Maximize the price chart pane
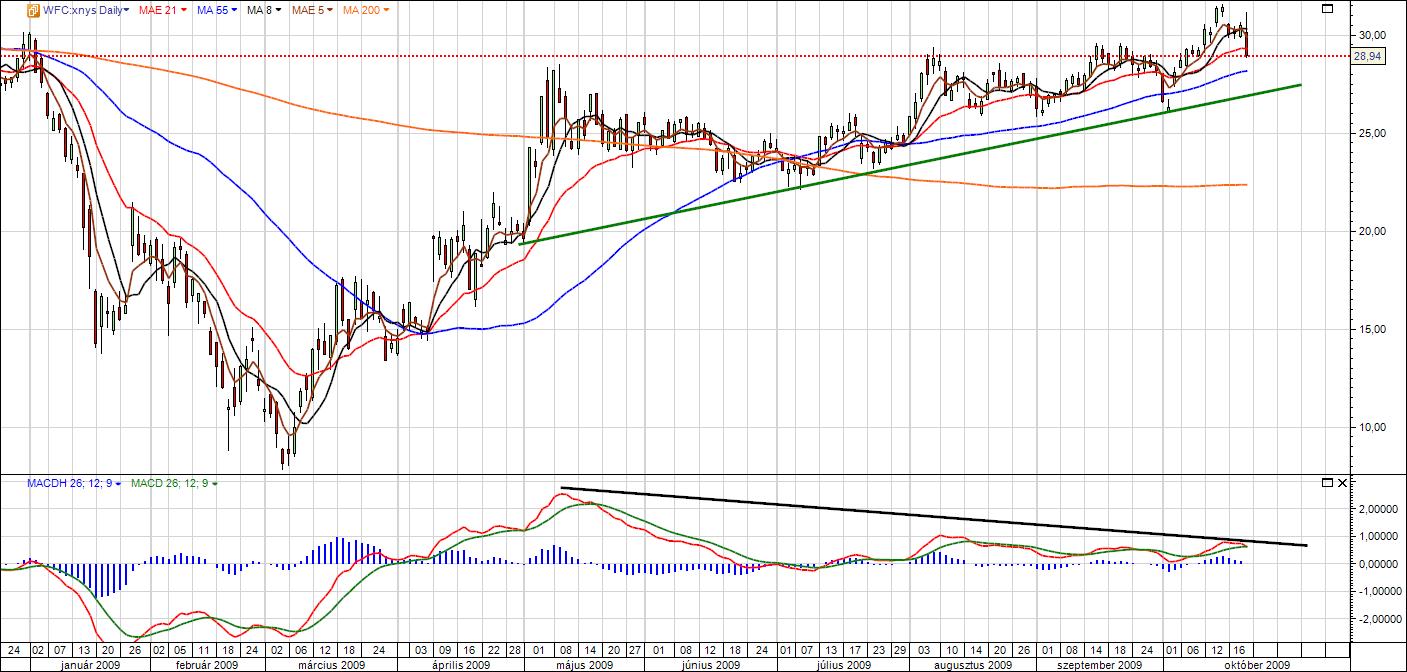The width and height of the screenshot is (1407, 672). tap(1327, 9)
